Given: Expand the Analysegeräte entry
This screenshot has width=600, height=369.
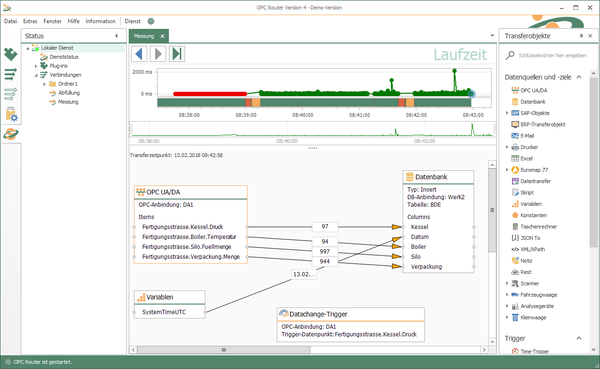Looking at the screenshot, I should (x=507, y=306).
